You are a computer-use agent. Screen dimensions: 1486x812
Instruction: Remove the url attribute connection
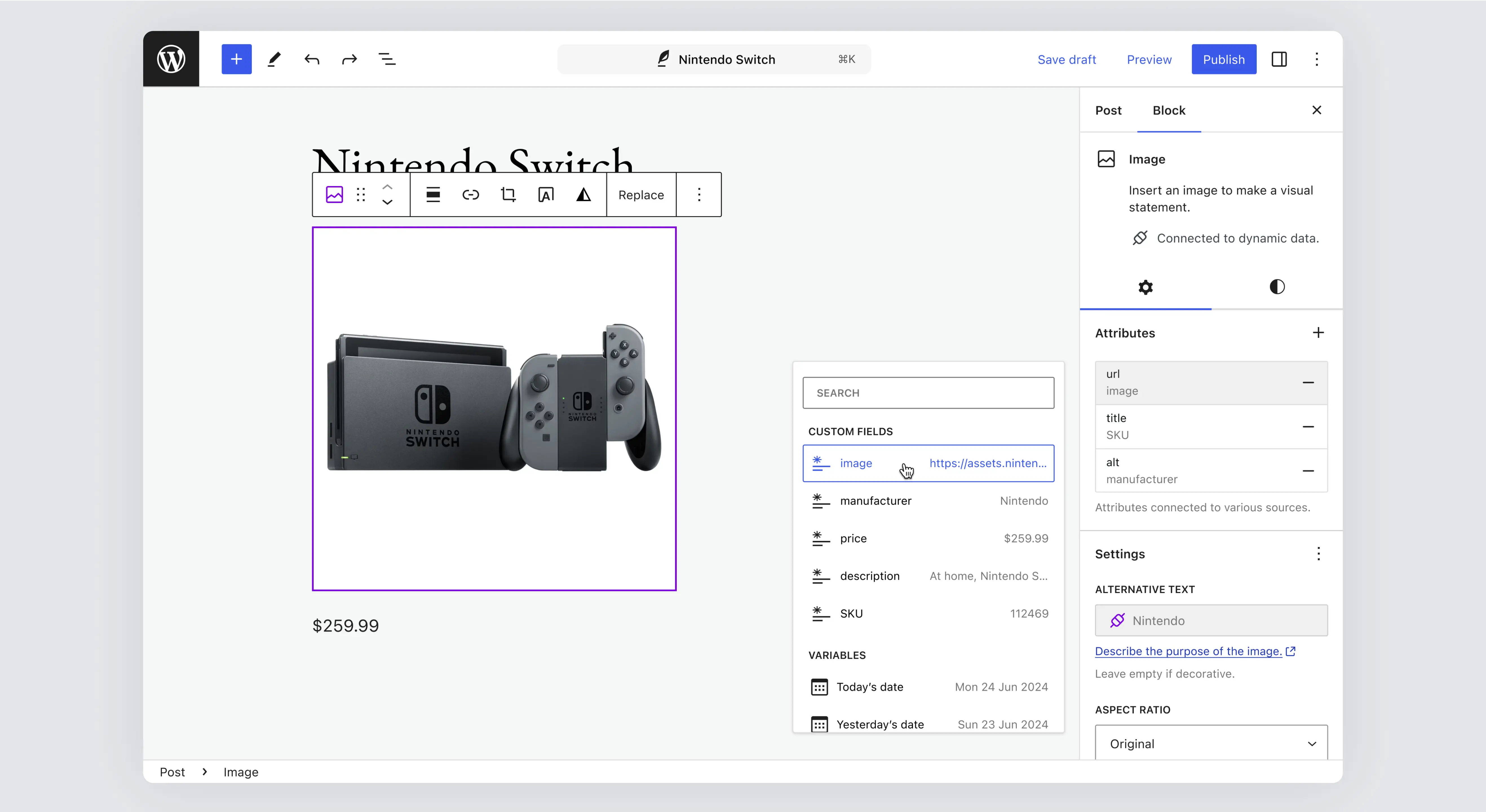pos(1308,382)
